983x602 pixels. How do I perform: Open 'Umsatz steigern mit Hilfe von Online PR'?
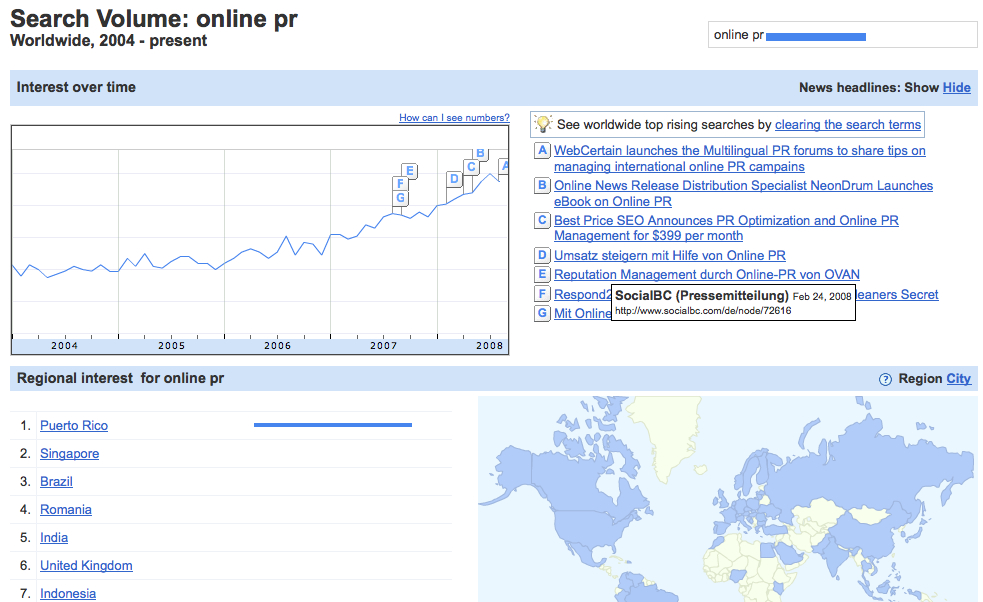669,256
